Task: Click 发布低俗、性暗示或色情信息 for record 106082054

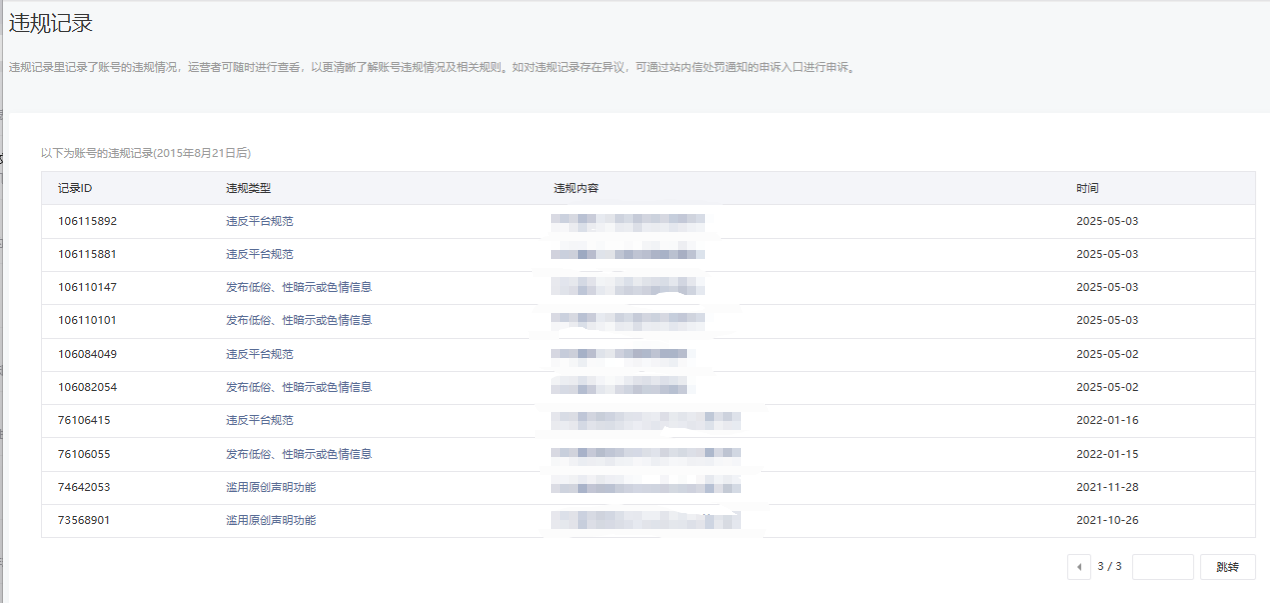Action: [298, 387]
